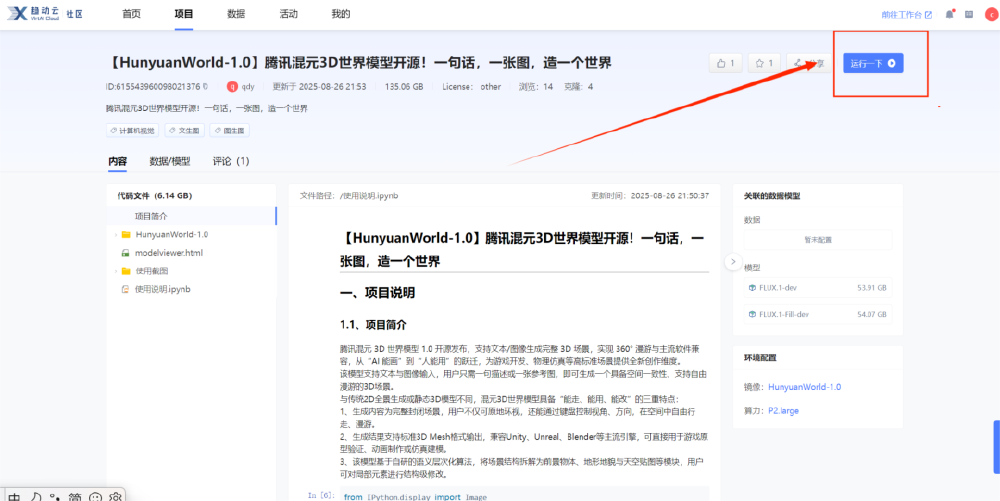
Task: Click the blue floating tab at right edge
Action: [x=996, y=447]
